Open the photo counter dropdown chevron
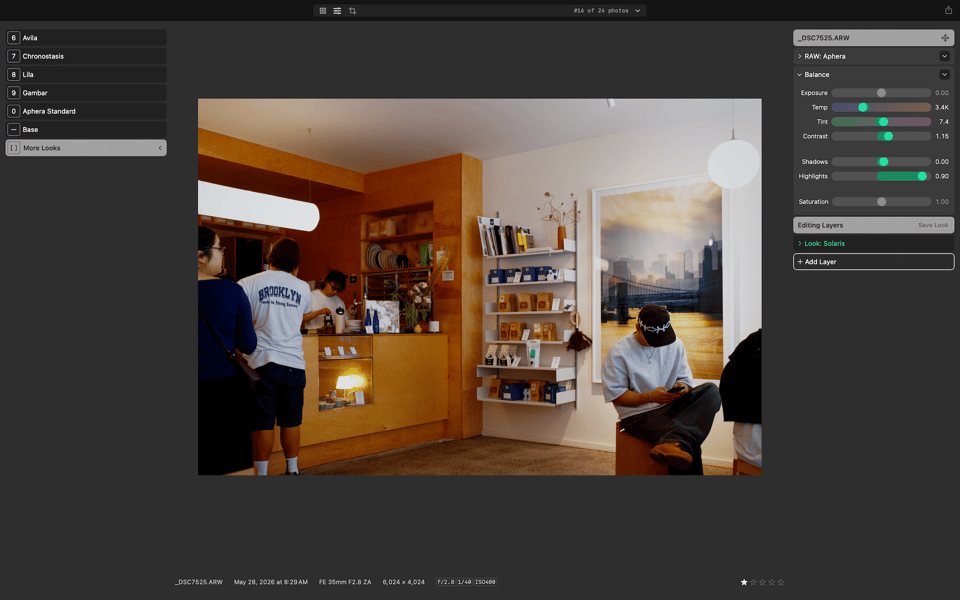 click(x=637, y=10)
